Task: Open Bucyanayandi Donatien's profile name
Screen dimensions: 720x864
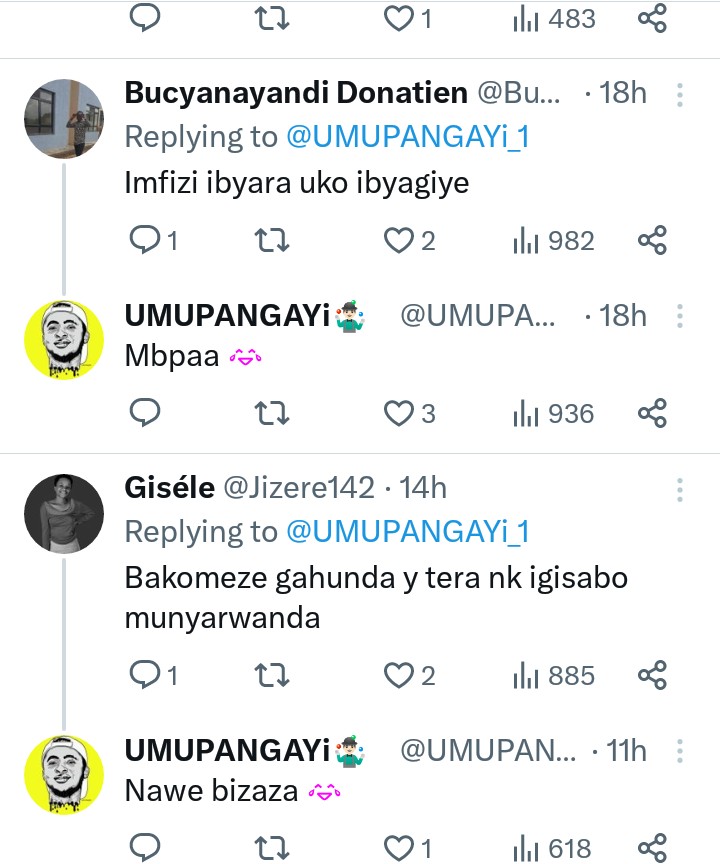Action: tap(296, 94)
